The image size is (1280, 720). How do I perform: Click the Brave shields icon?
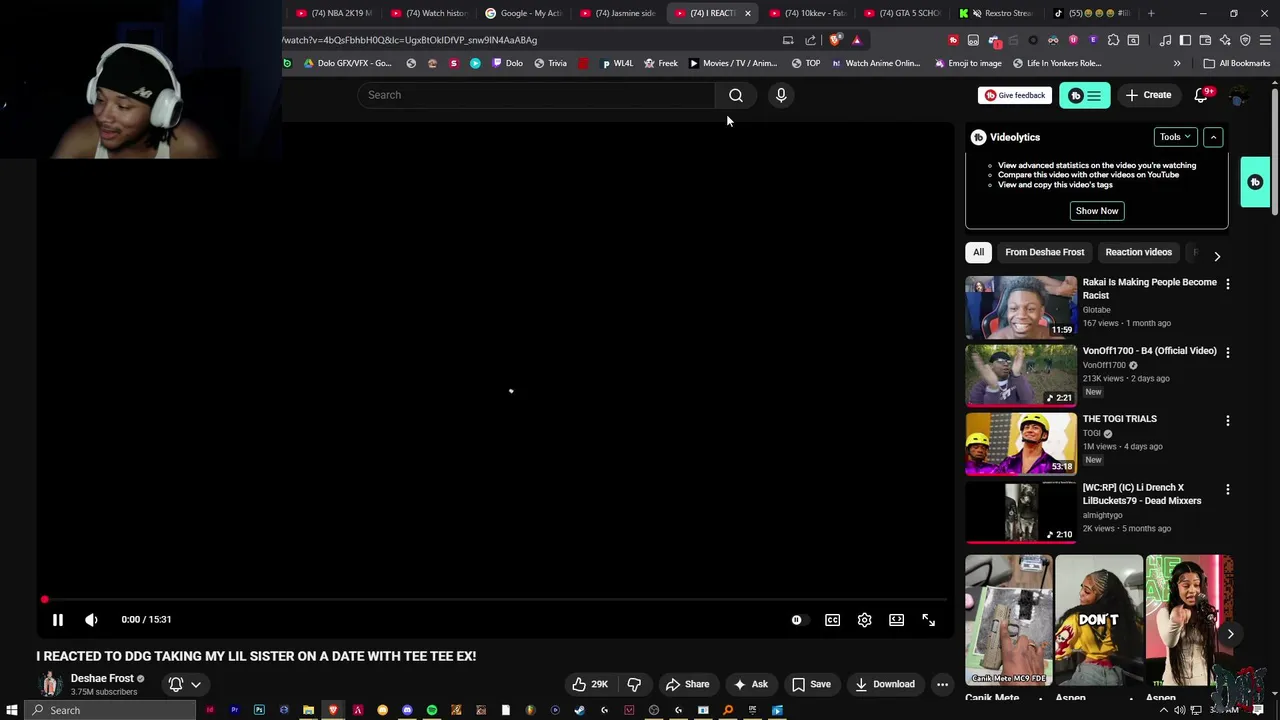836,40
